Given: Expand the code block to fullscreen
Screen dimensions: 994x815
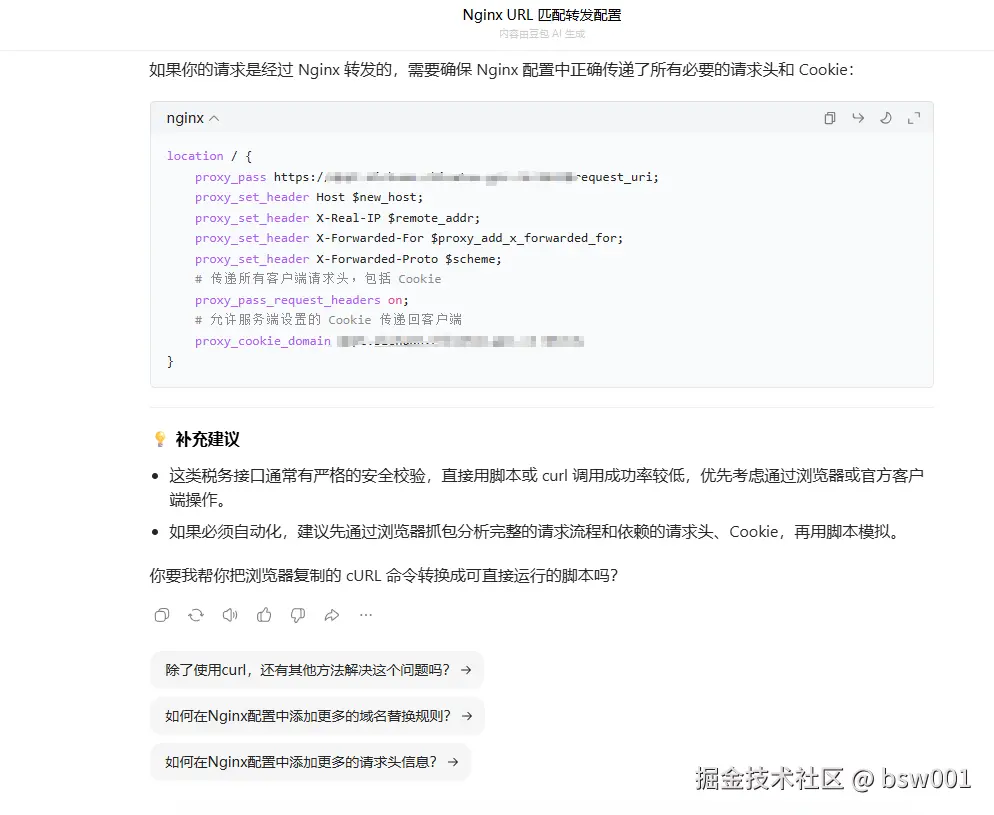Looking at the screenshot, I should (x=913, y=118).
